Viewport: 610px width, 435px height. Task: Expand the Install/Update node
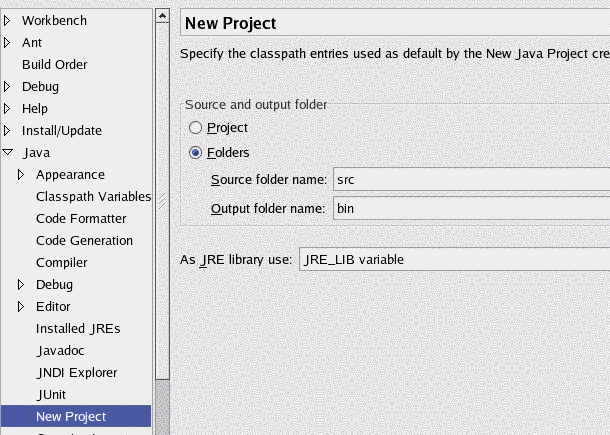click(x=8, y=130)
